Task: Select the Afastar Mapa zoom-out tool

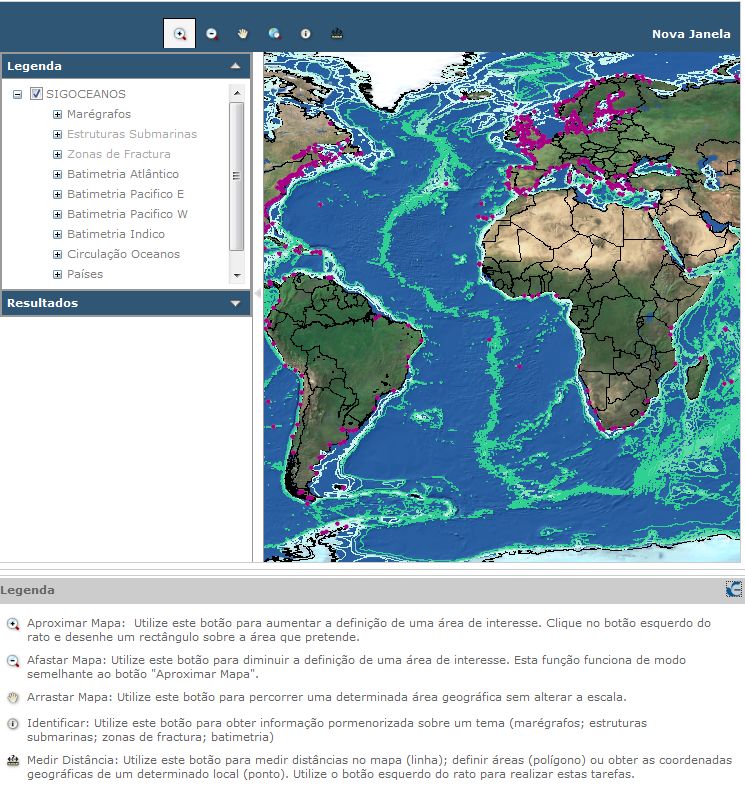Action: [x=212, y=34]
